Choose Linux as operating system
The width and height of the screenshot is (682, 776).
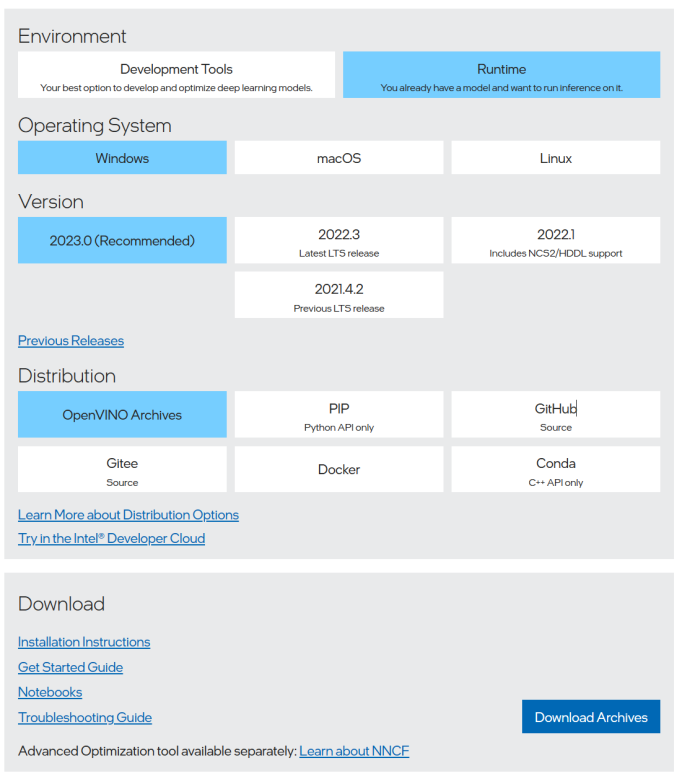556,157
